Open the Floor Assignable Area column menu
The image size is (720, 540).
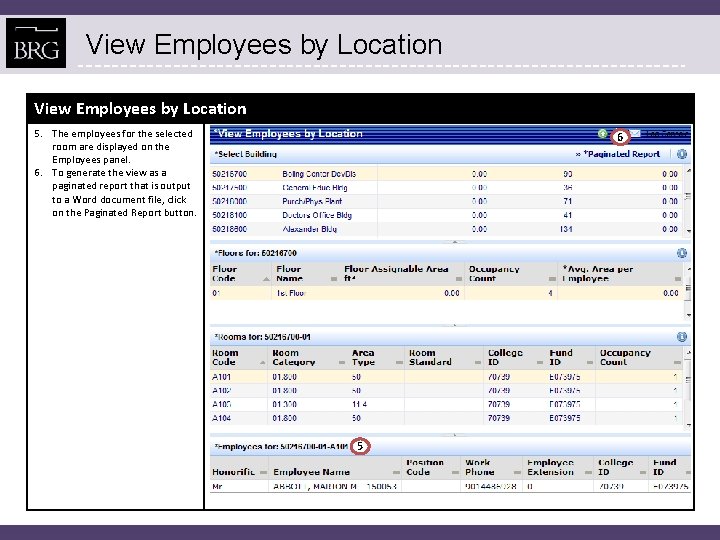459,279
